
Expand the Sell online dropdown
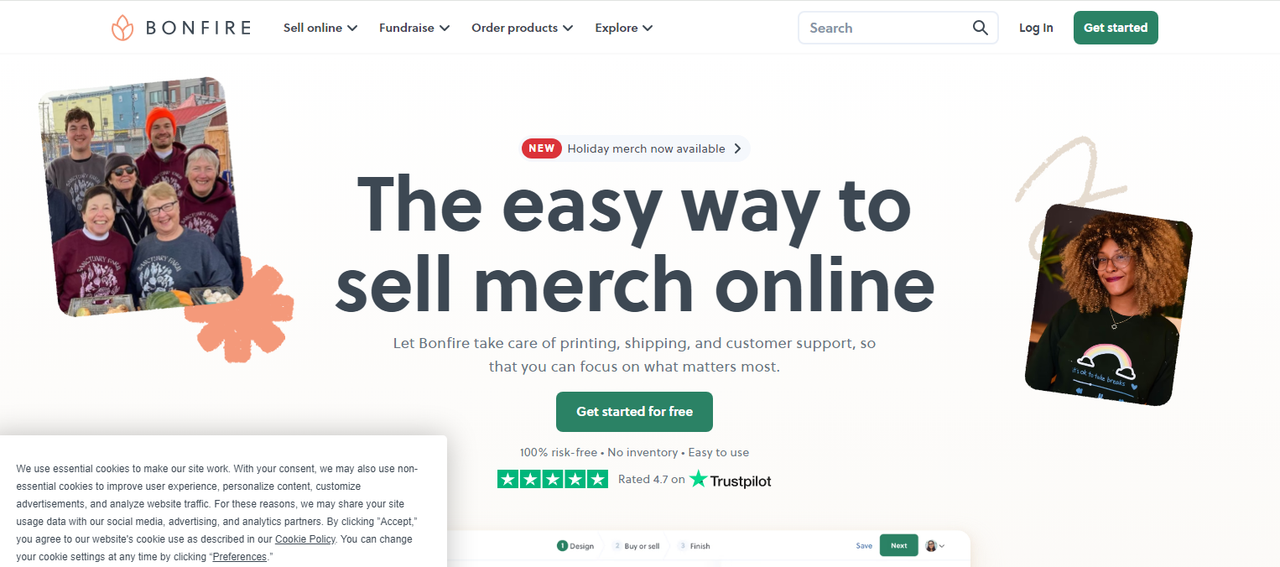click(x=320, y=28)
